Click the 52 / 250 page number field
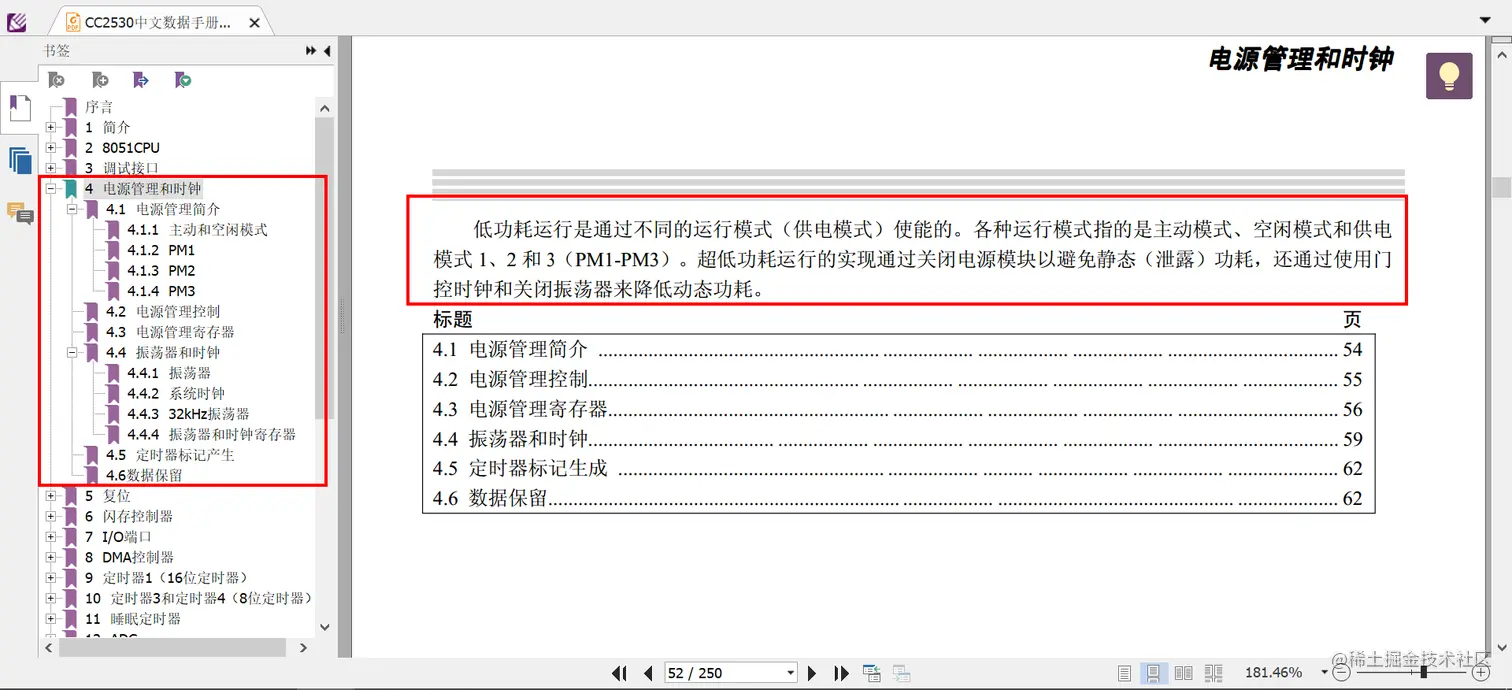This screenshot has height=690, width=1512. coord(724,673)
